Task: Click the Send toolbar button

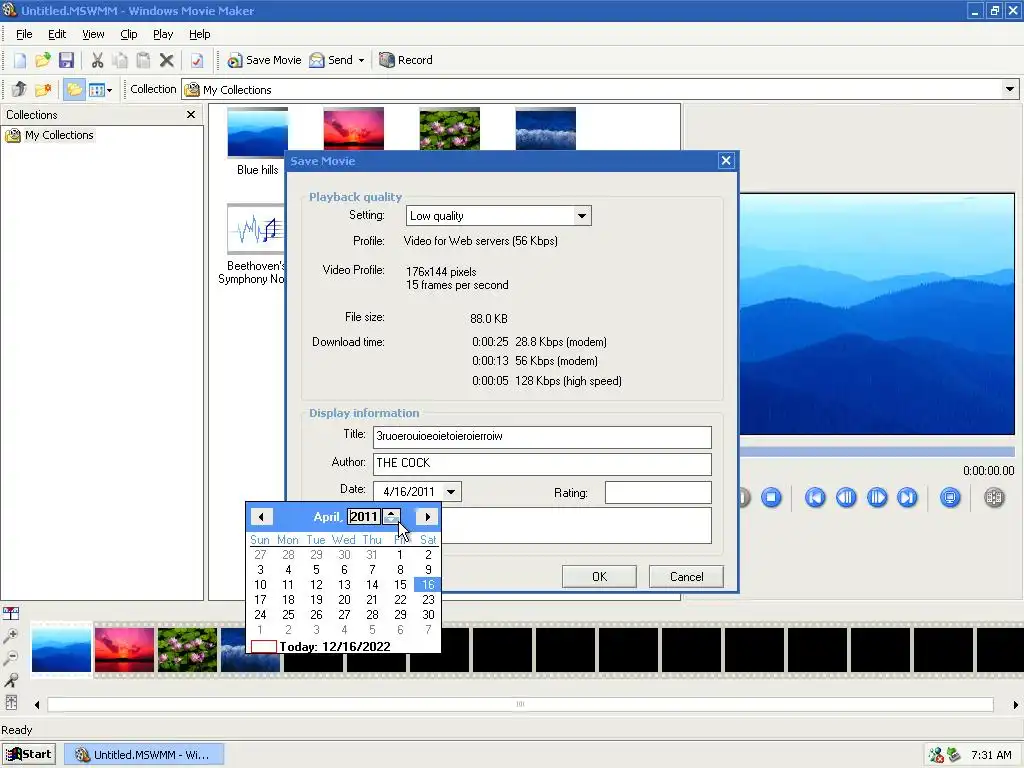Action: tap(331, 60)
